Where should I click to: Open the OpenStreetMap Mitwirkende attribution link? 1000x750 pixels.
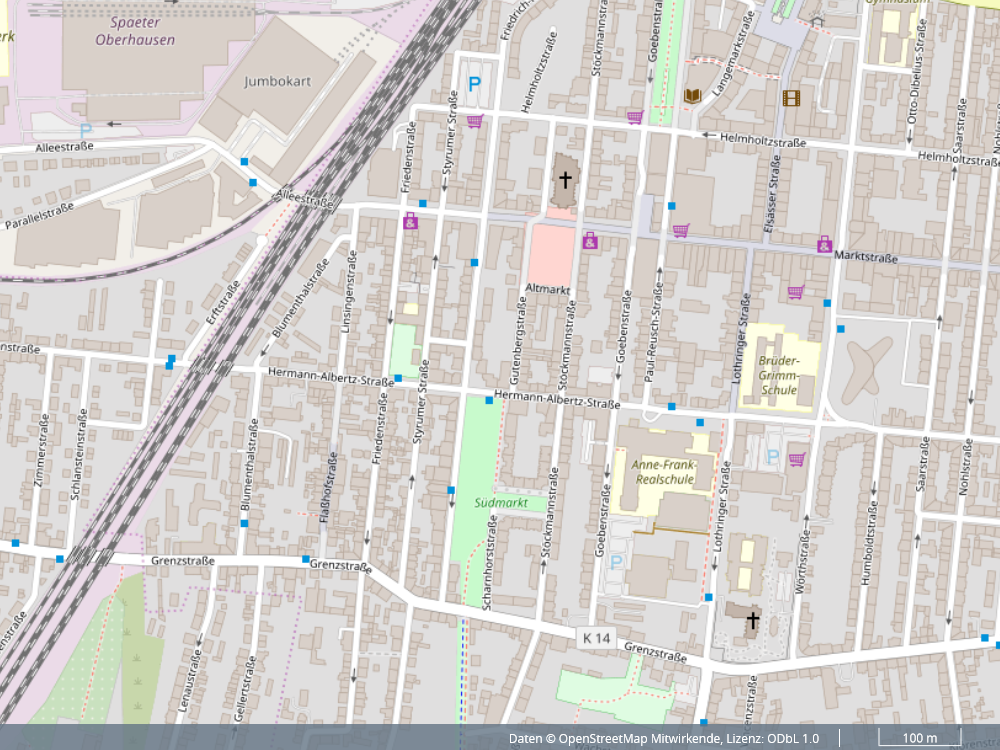(640, 739)
